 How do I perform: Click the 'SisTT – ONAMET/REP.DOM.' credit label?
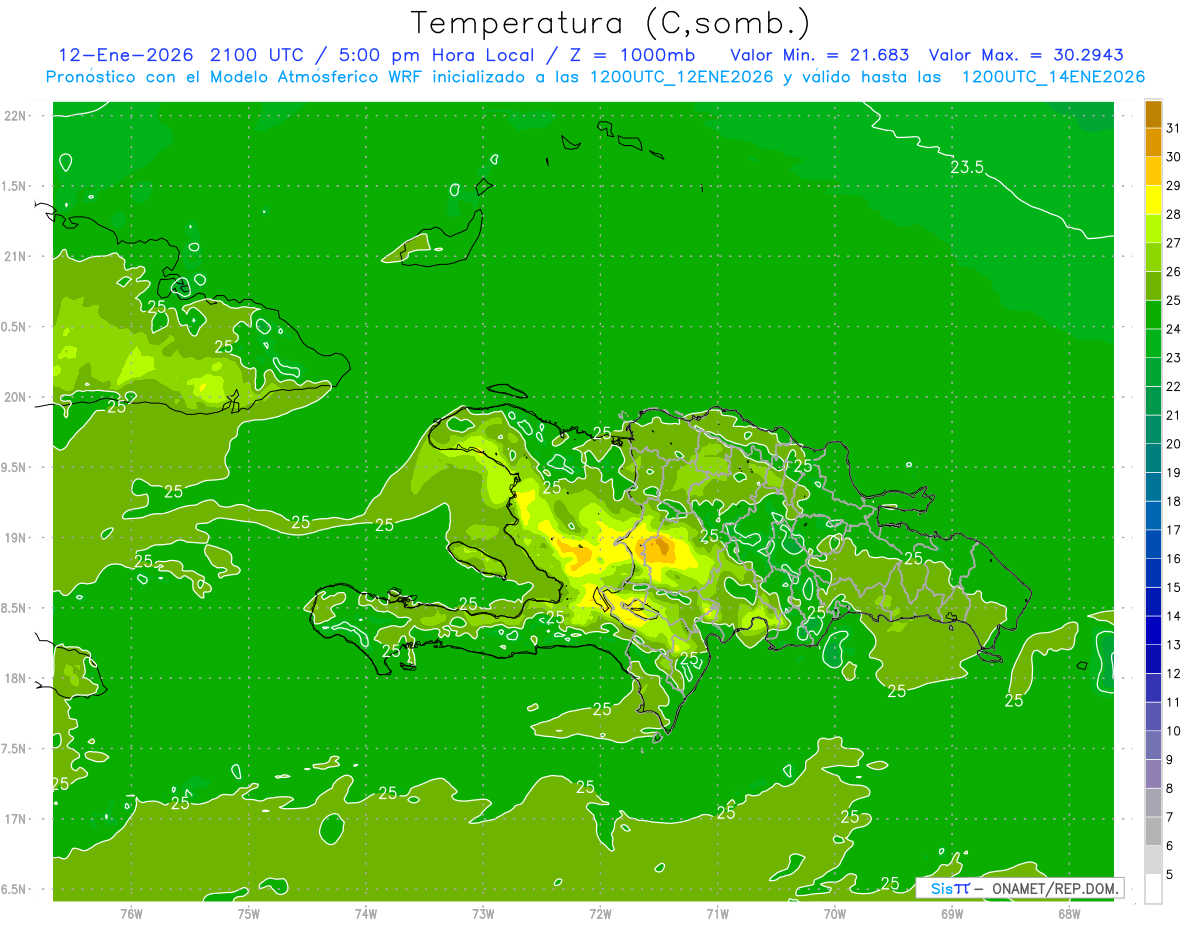click(x=1021, y=888)
